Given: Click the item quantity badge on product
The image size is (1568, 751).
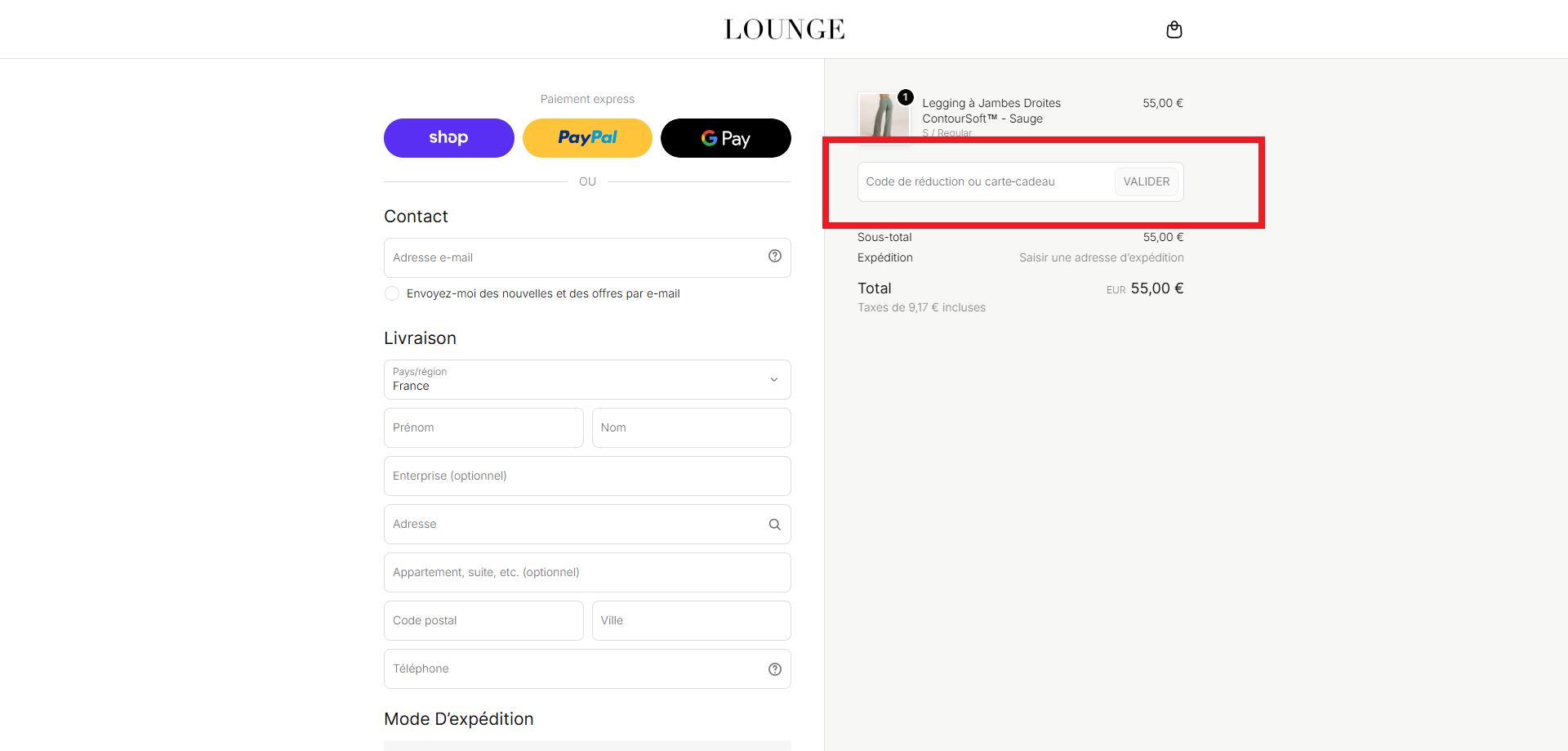Looking at the screenshot, I should (905, 97).
